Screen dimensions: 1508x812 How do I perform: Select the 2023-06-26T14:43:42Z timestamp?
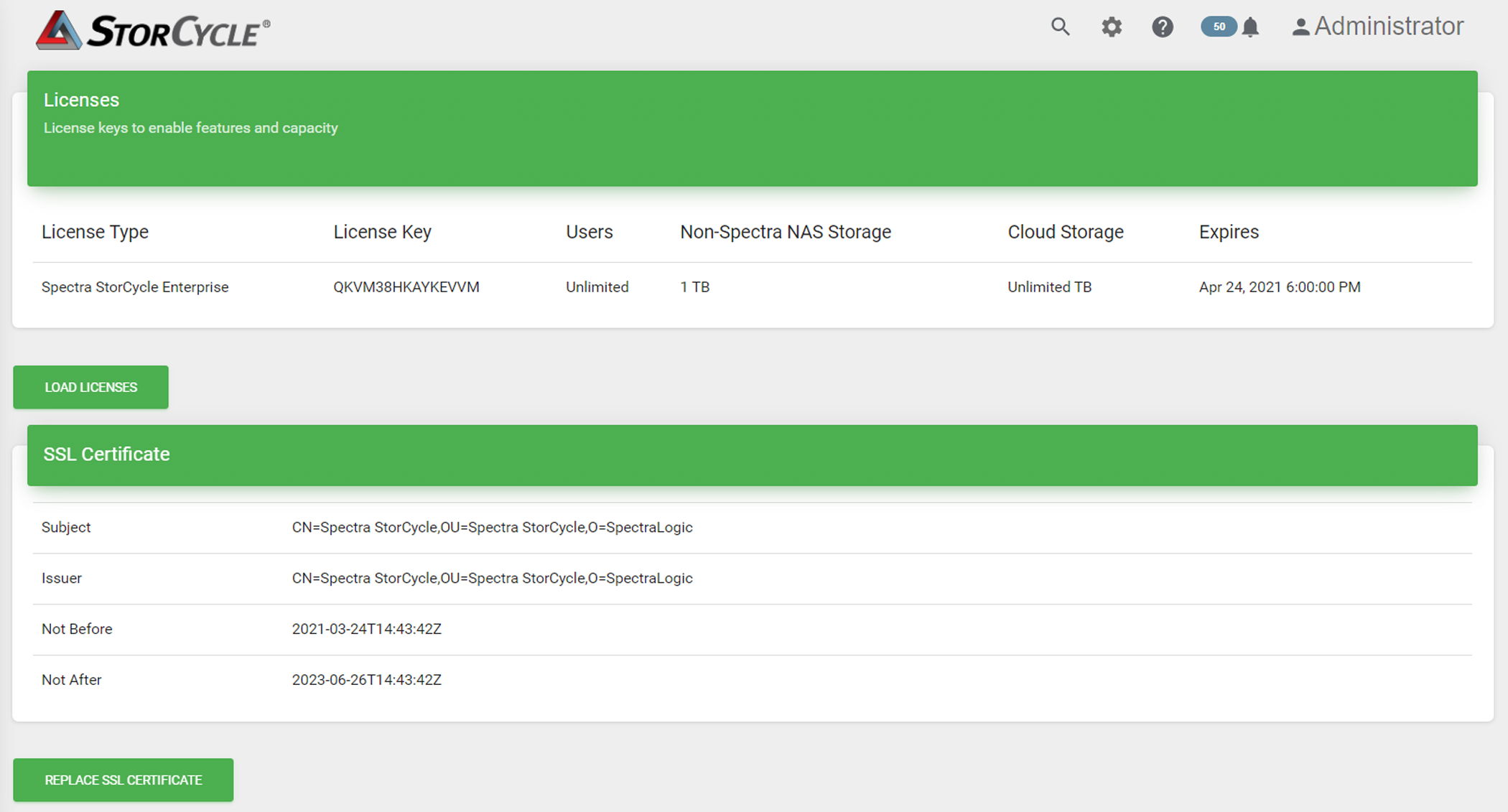pos(366,680)
